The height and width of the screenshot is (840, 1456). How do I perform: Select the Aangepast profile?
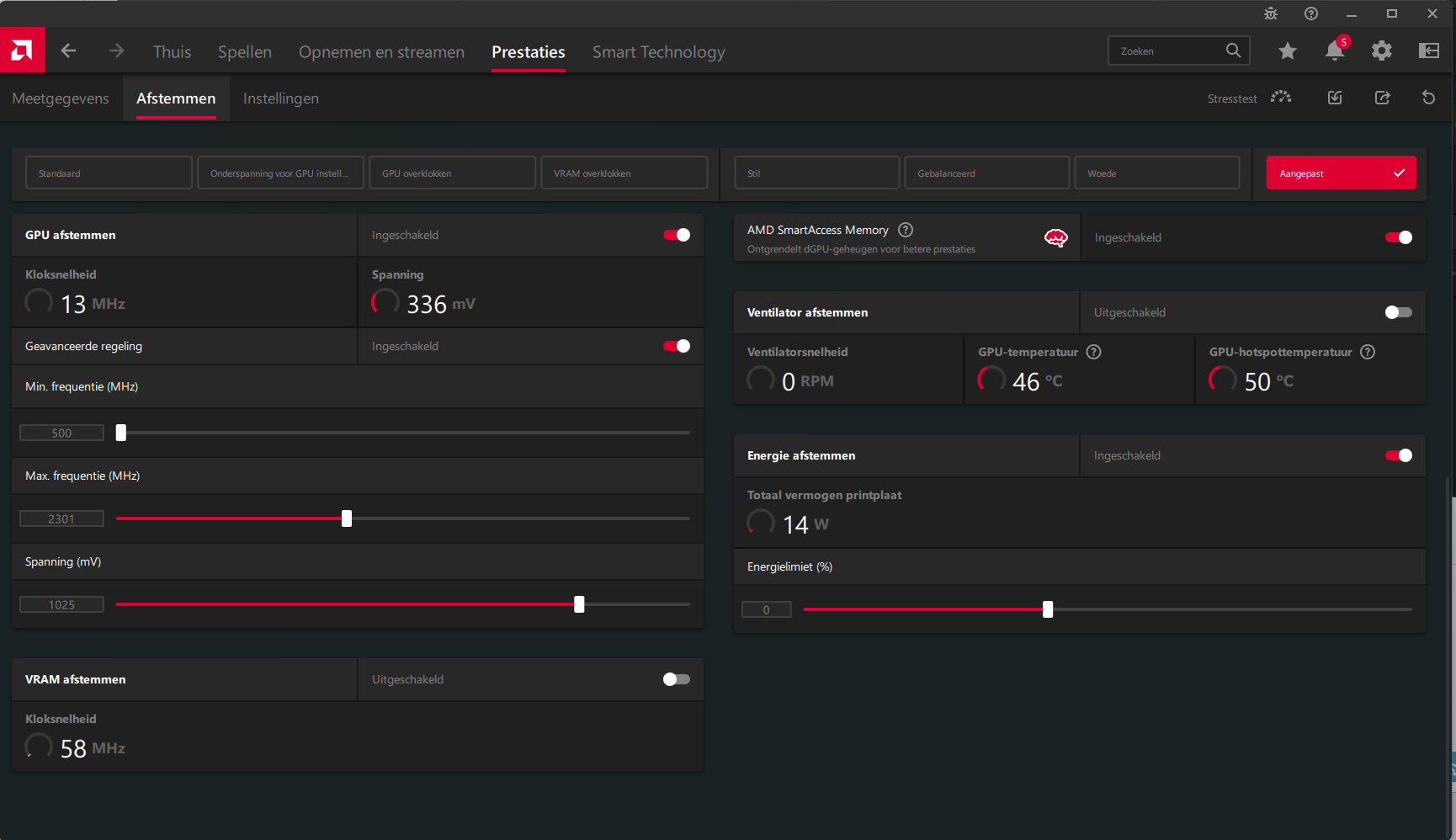pos(1341,173)
